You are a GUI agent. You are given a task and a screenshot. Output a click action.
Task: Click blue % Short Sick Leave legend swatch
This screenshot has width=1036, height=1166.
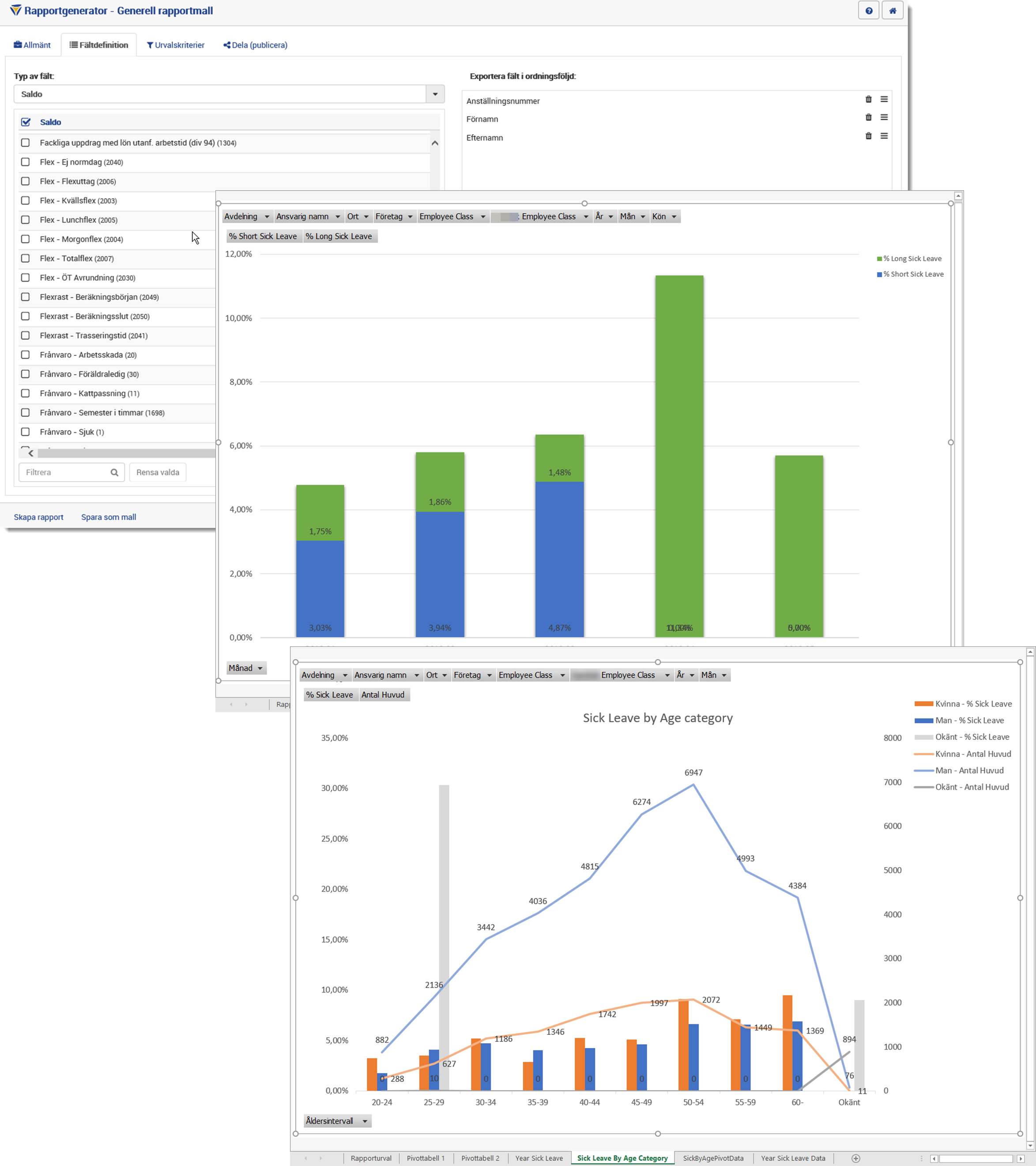click(x=879, y=274)
